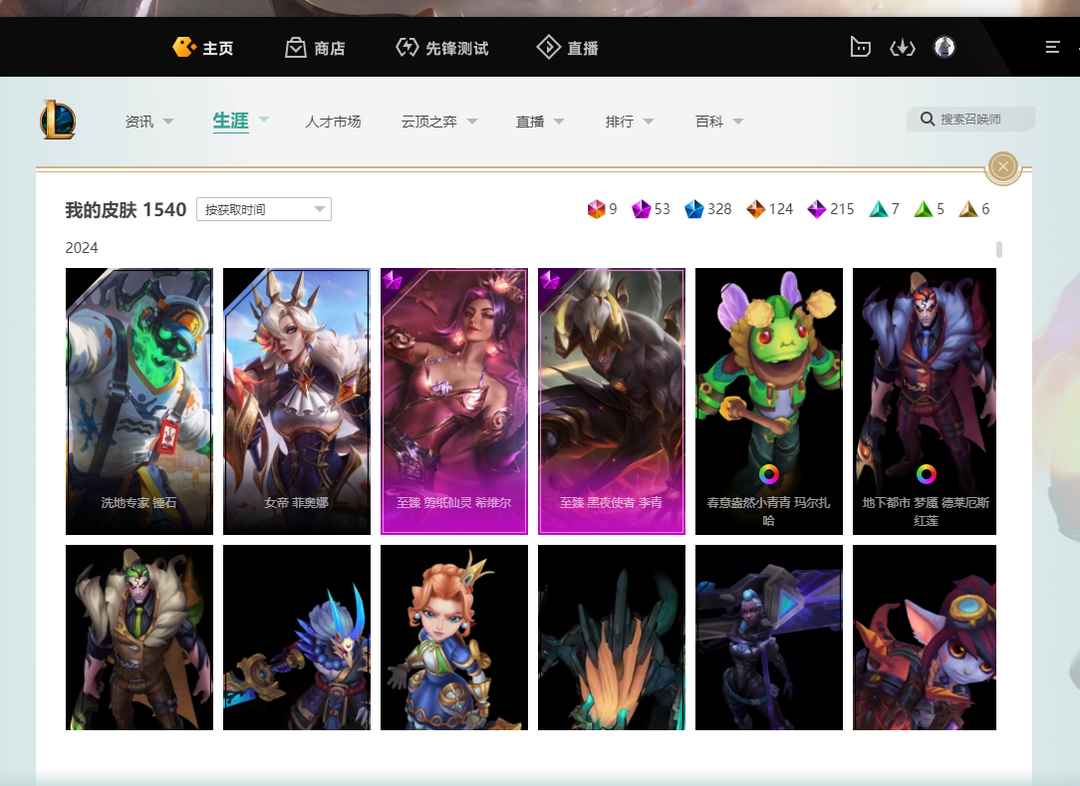Switch to the 资讯 tab
The image size is (1080, 786).
click(x=139, y=121)
